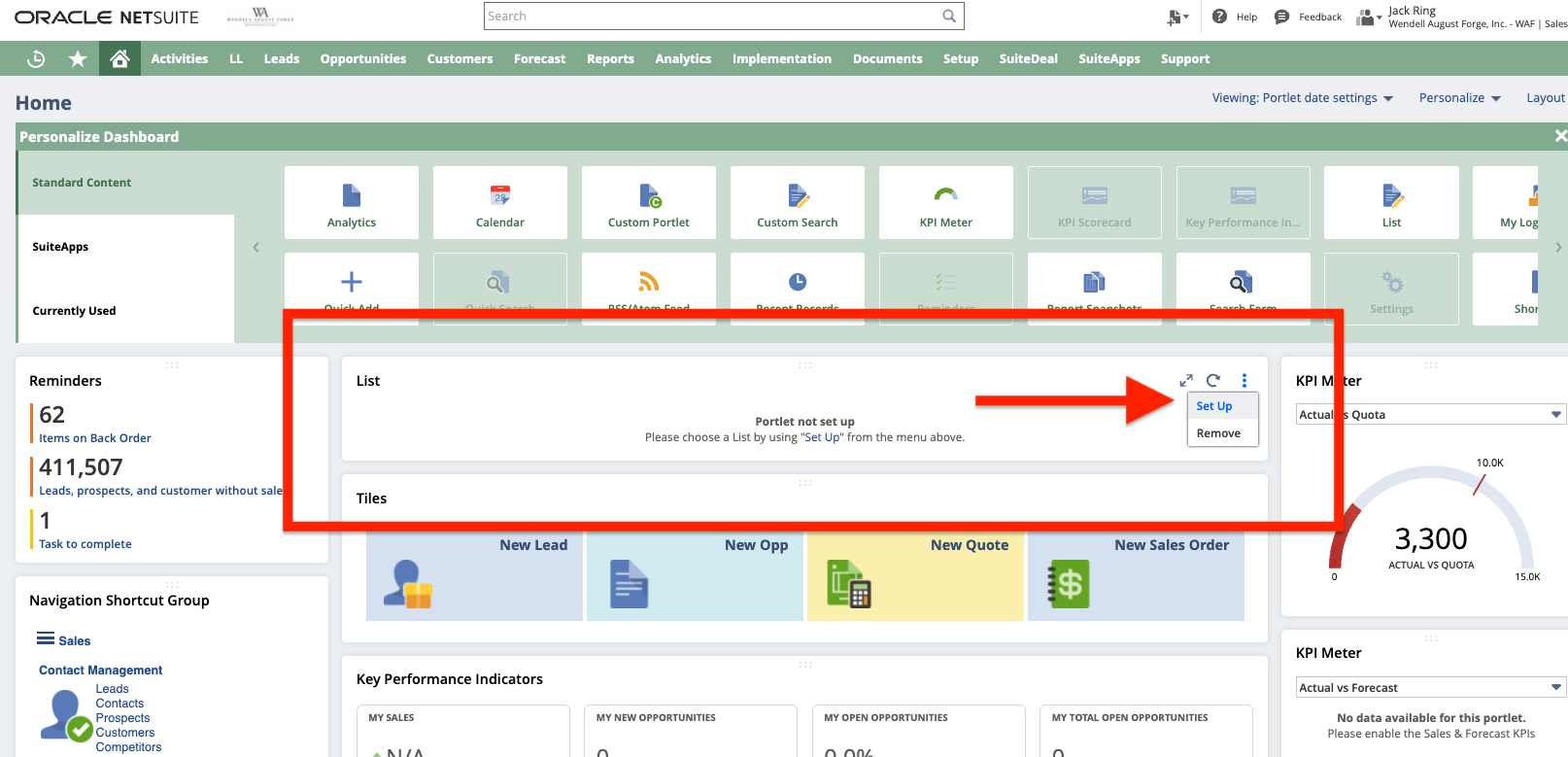Select Remove from the portlet menu
The image size is (1568, 757).
[x=1223, y=433]
